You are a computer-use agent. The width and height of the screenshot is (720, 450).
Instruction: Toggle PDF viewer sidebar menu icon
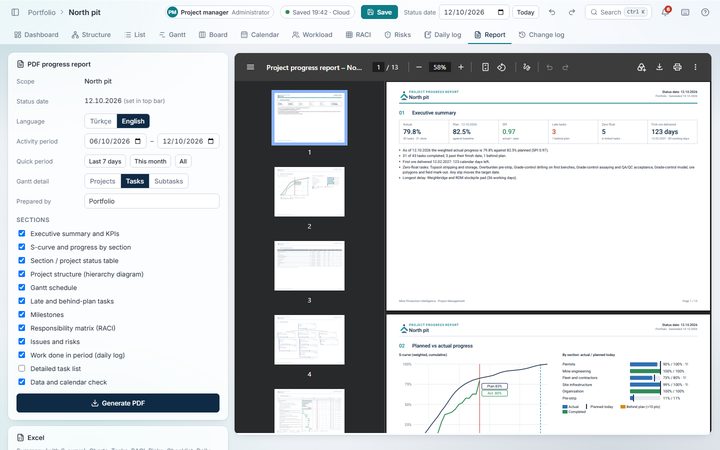(250, 67)
